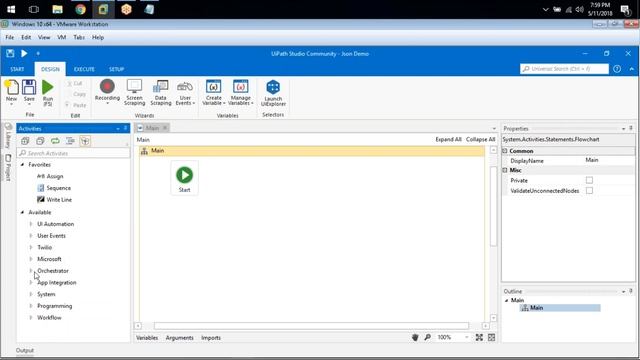Open File Explorer from taskbar
Screen dimensions: 640x360
pyautogui.click(x=58, y=9)
